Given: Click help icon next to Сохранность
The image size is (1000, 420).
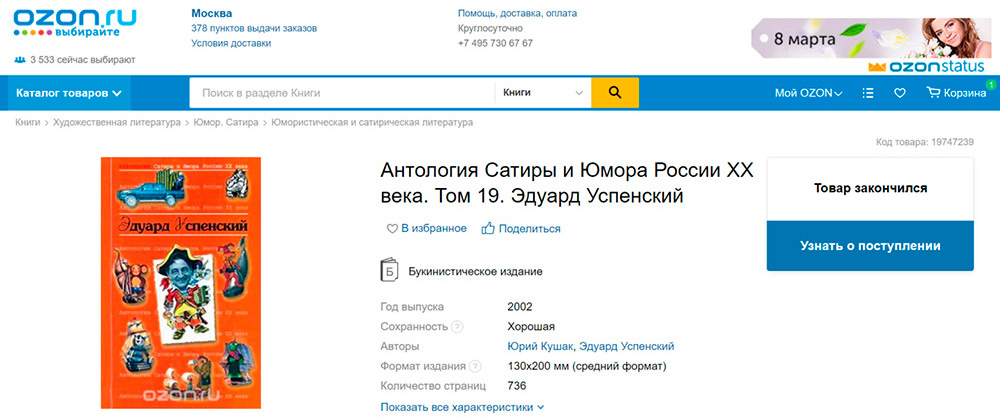Looking at the screenshot, I should (x=457, y=327).
